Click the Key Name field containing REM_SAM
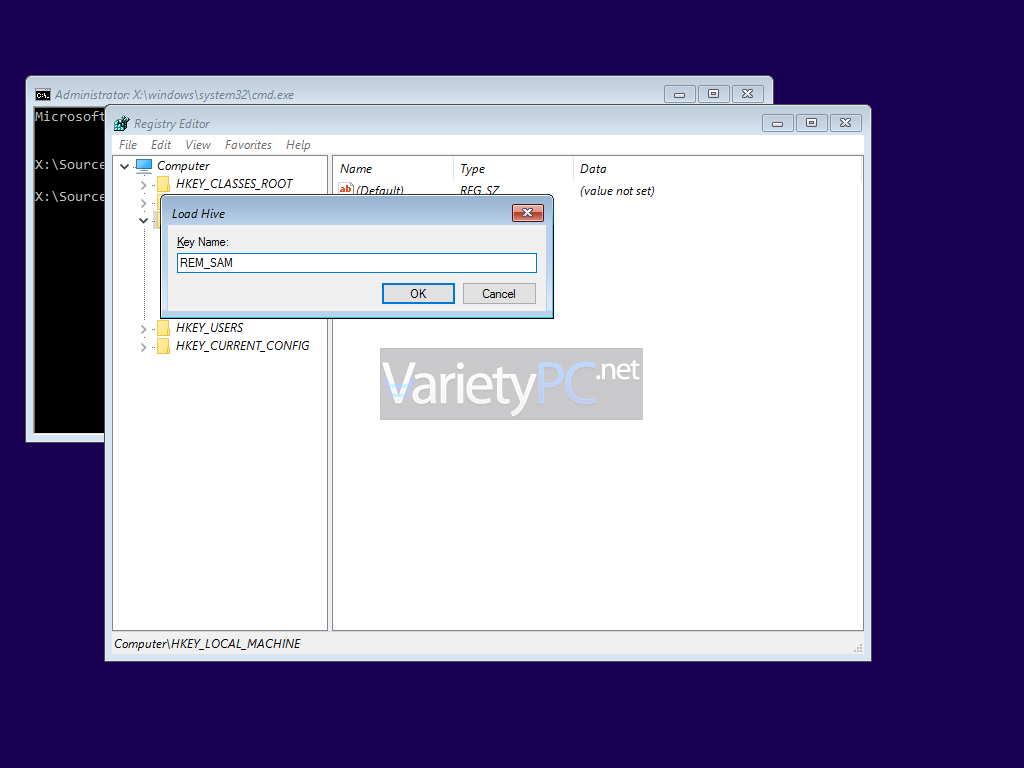Image resolution: width=1024 pixels, height=768 pixels. [357, 263]
